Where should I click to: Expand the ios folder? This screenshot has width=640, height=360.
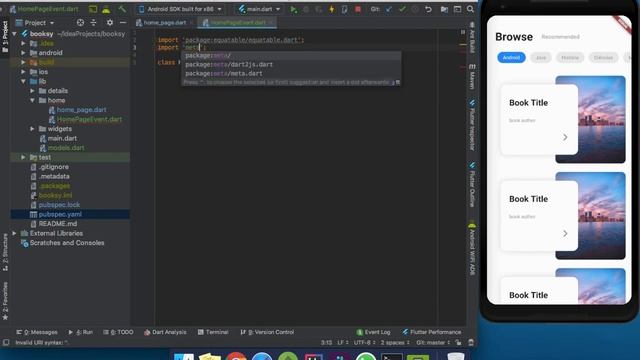coord(23,72)
